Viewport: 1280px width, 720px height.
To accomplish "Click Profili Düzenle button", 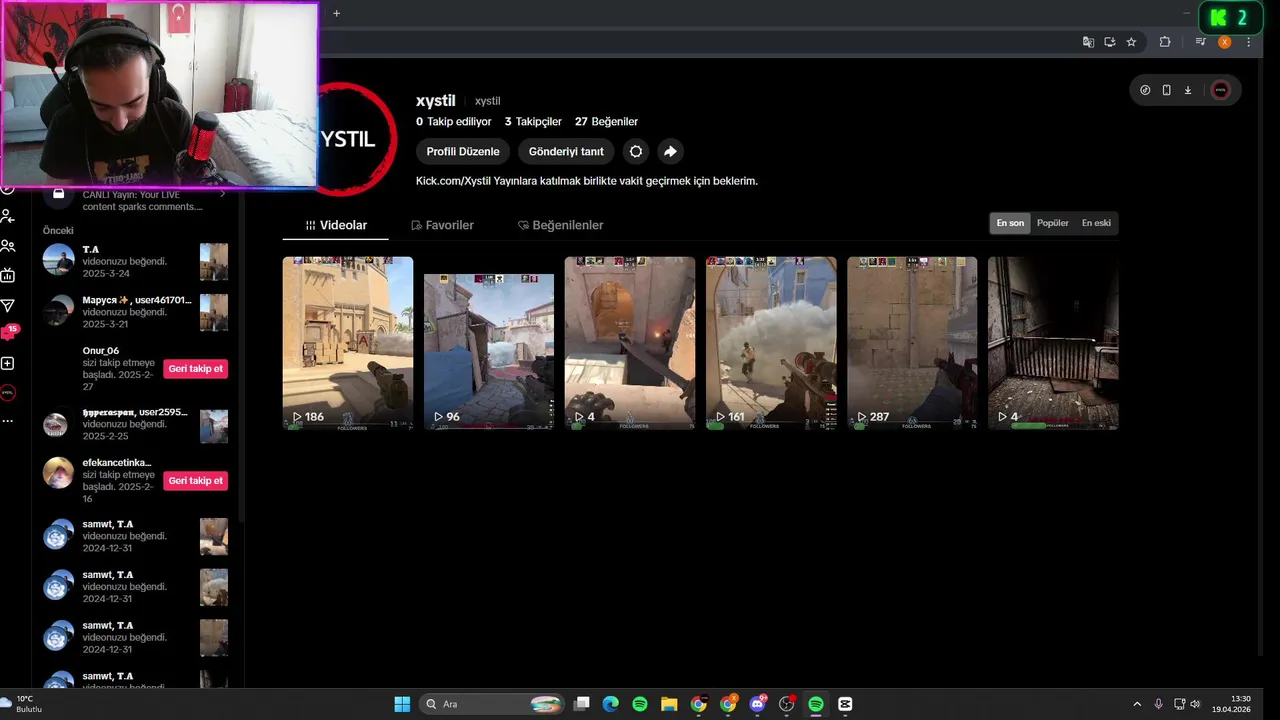I will pos(463,151).
